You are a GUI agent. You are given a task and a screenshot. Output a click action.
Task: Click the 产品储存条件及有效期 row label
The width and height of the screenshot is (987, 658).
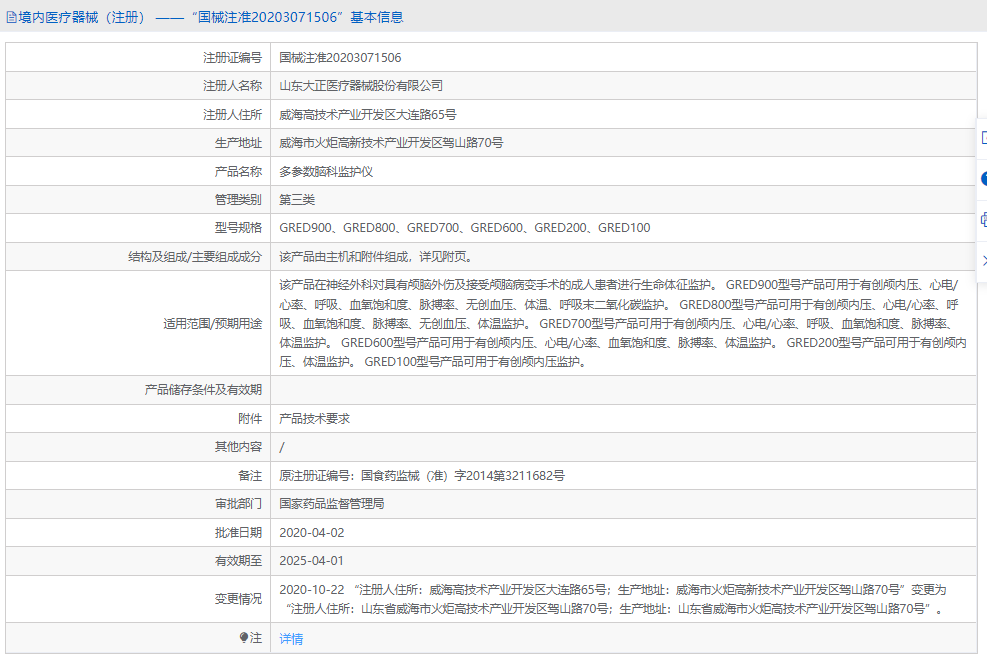tap(203, 390)
